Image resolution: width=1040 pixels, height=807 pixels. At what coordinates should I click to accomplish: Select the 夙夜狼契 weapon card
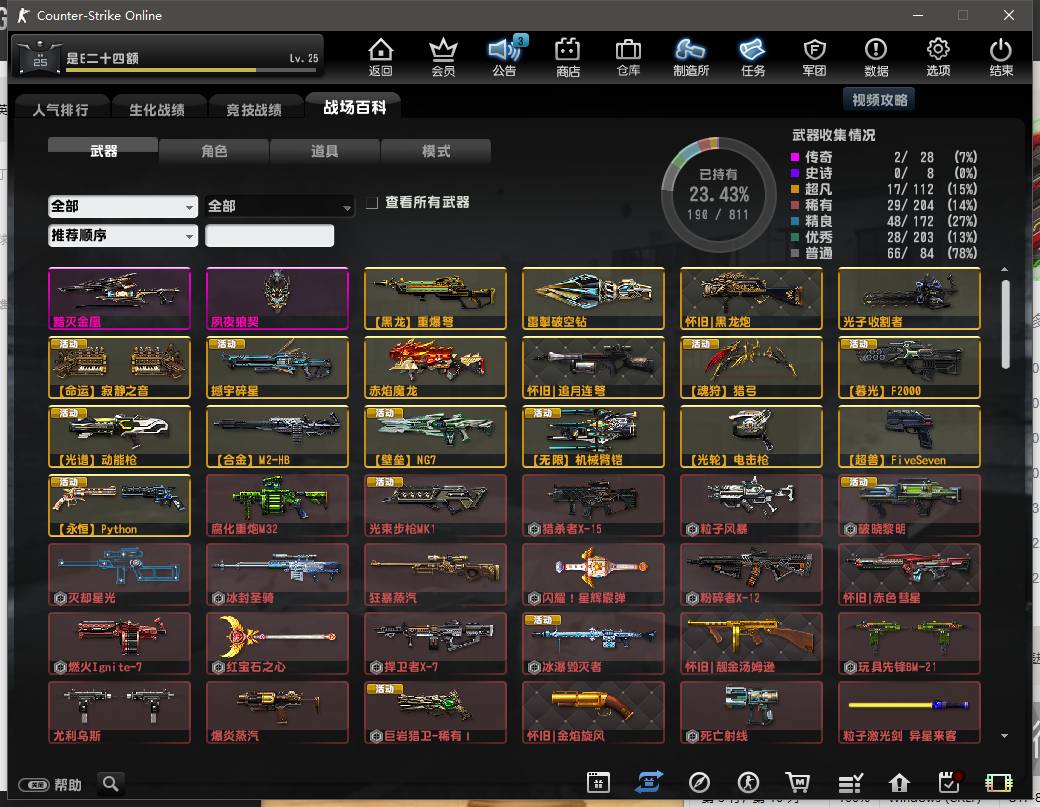point(277,298)
